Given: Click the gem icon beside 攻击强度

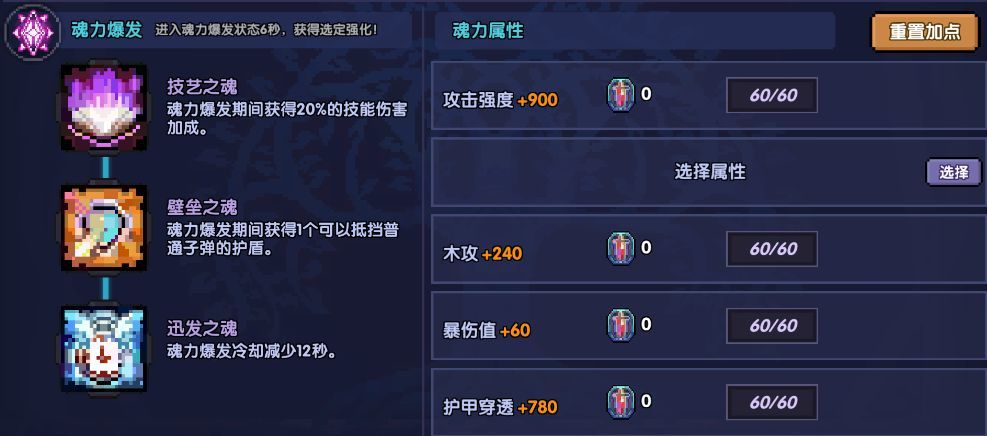Looking at the screenshot, I should 621,95.
